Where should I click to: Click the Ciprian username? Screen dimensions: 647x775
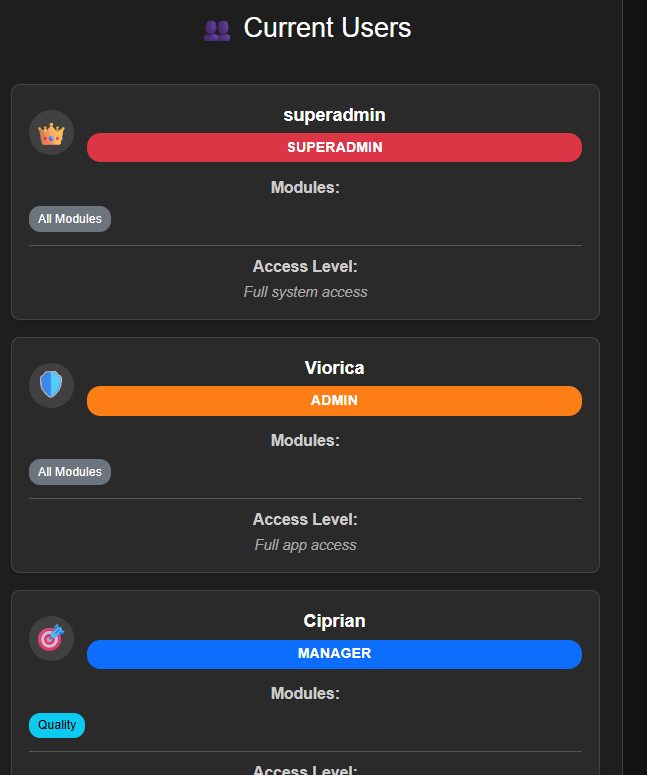pos(334,621)
